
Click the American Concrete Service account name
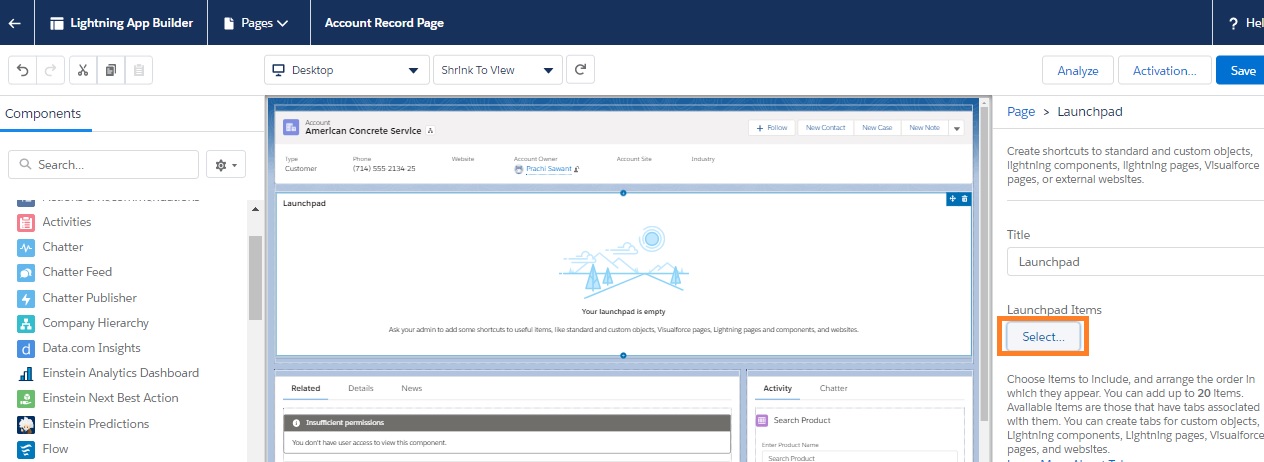point(363,131)
